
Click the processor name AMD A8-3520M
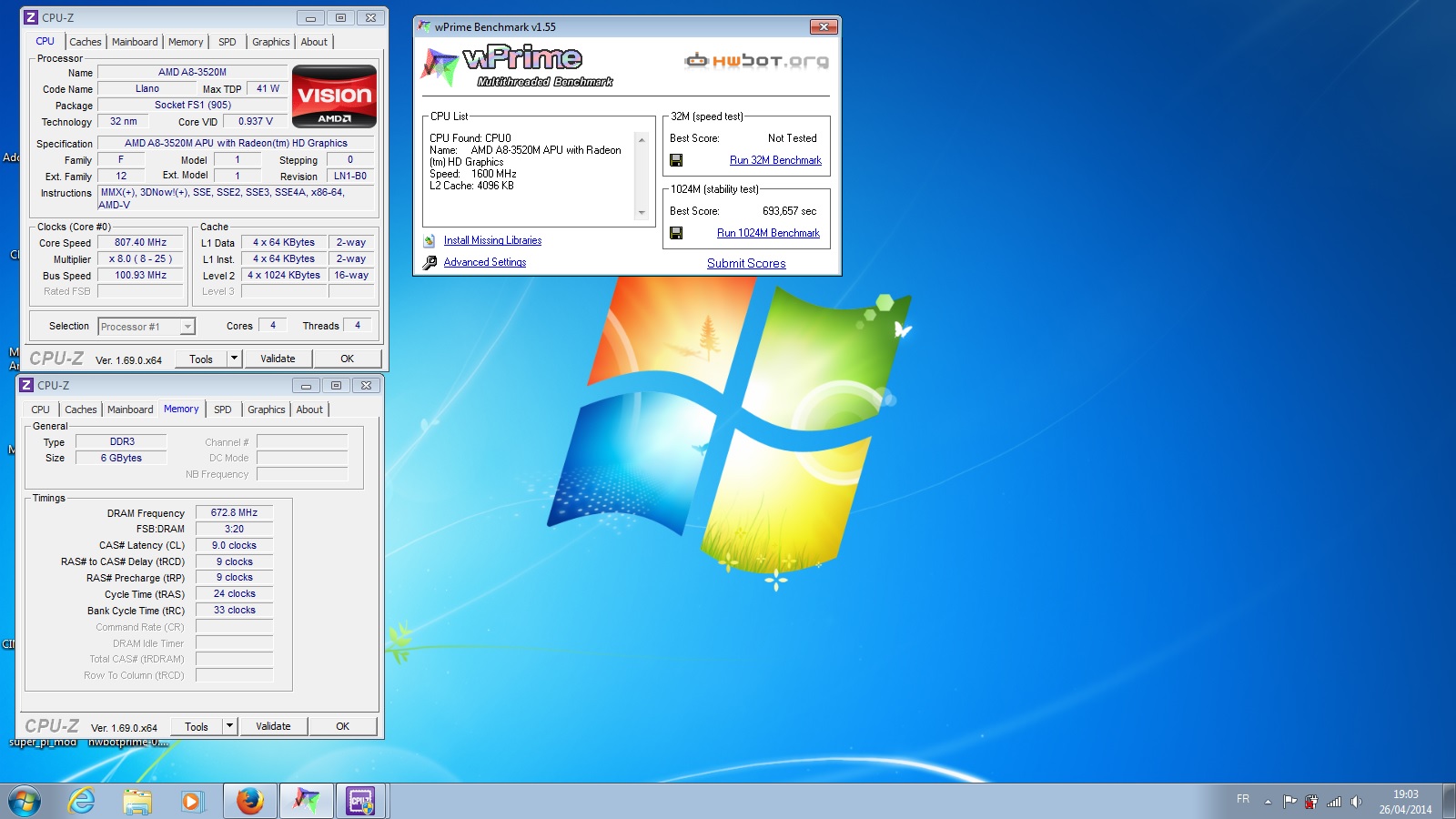(x=192, y=72)
